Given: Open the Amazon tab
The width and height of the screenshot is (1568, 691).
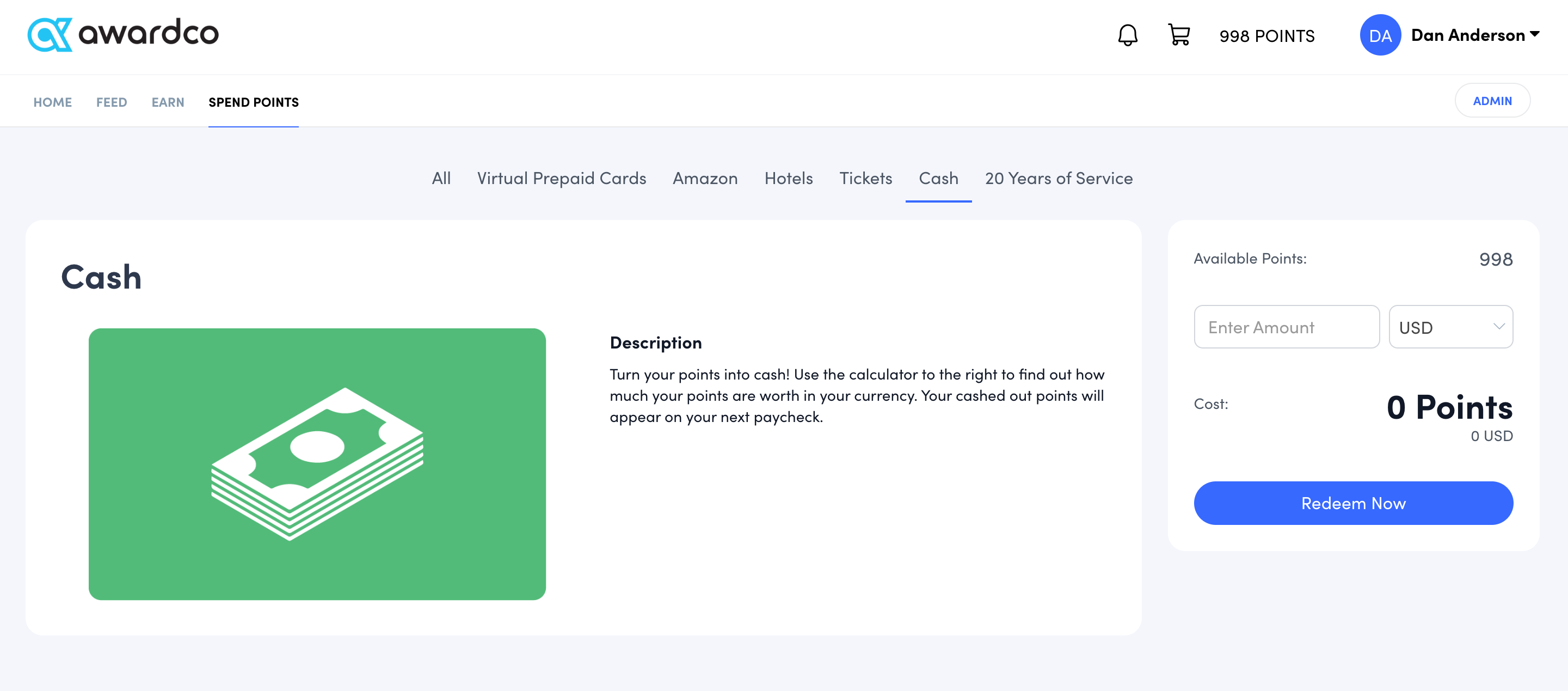Looking at the screenshot, I should [705, 179].
